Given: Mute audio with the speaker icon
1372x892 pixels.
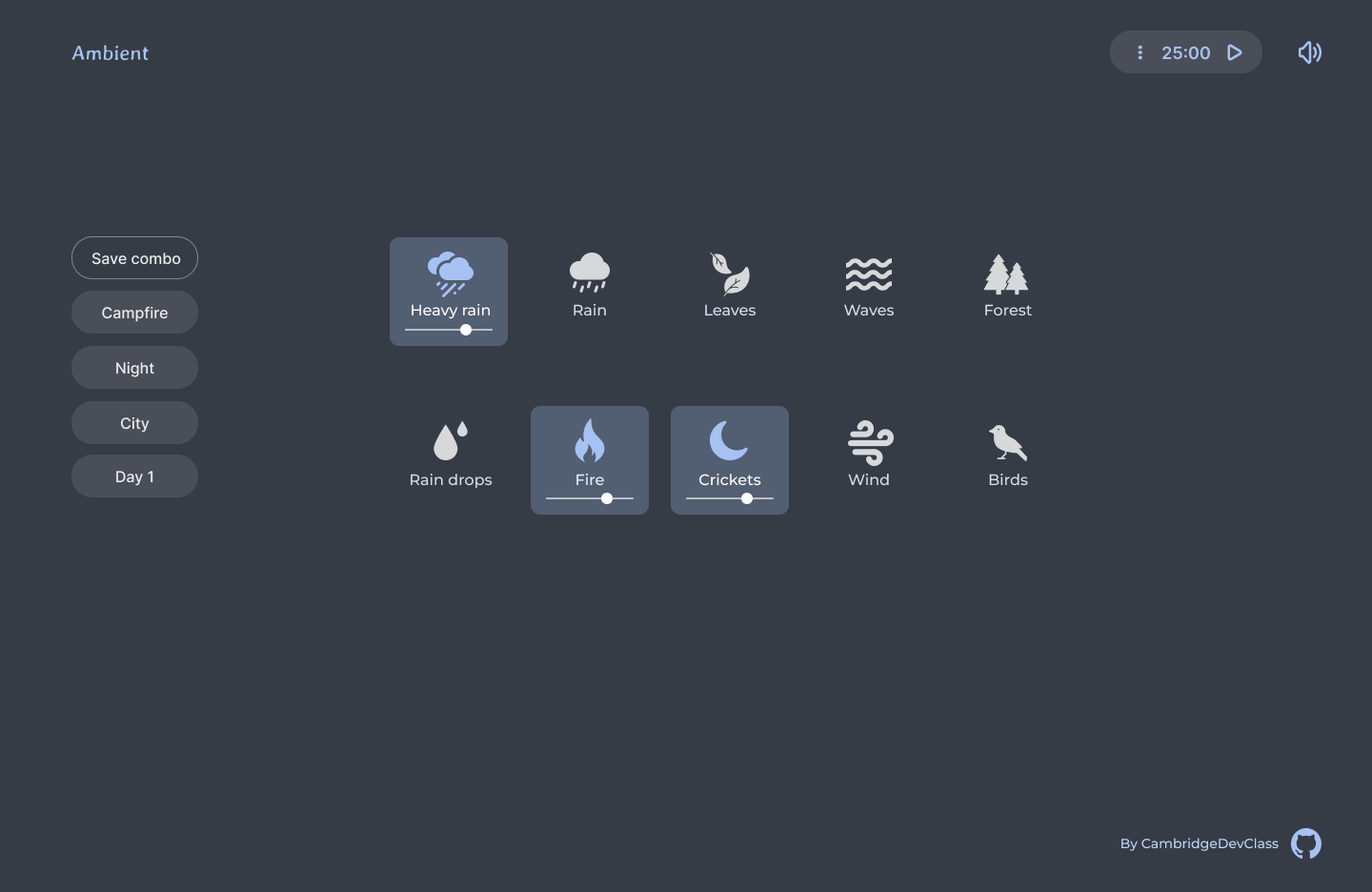Looking at the screenshot, I should click(1310, 52).
